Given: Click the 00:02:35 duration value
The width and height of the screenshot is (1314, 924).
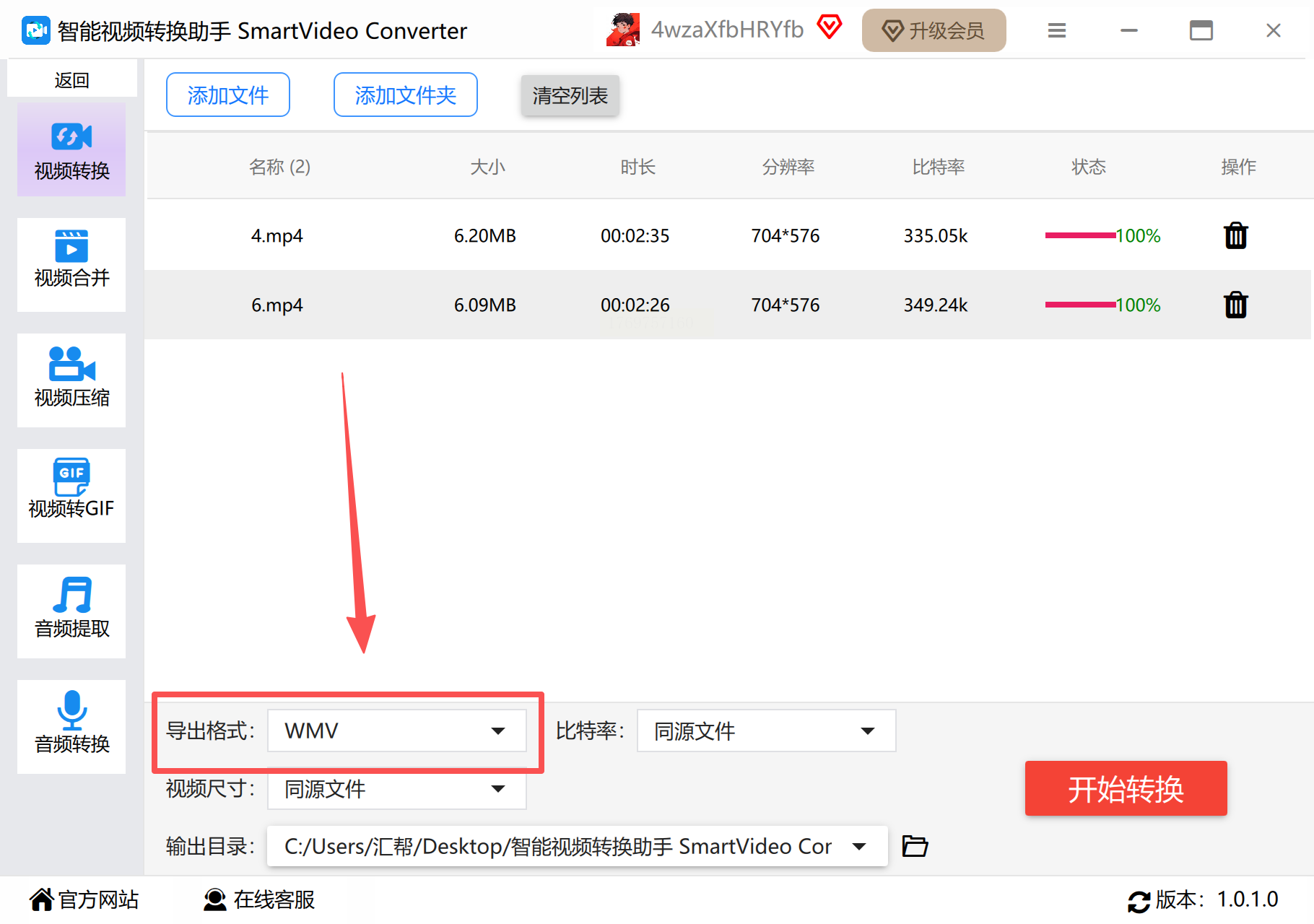Looking at the screenshot, I should (x=635, y=236).
